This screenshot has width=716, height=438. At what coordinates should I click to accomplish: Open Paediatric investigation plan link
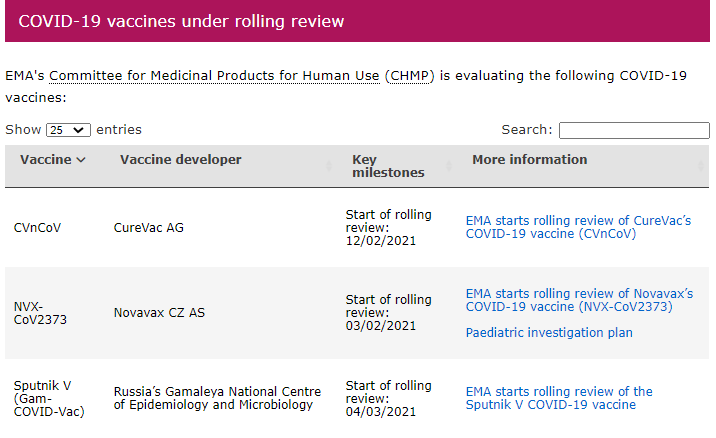(549, 333)
